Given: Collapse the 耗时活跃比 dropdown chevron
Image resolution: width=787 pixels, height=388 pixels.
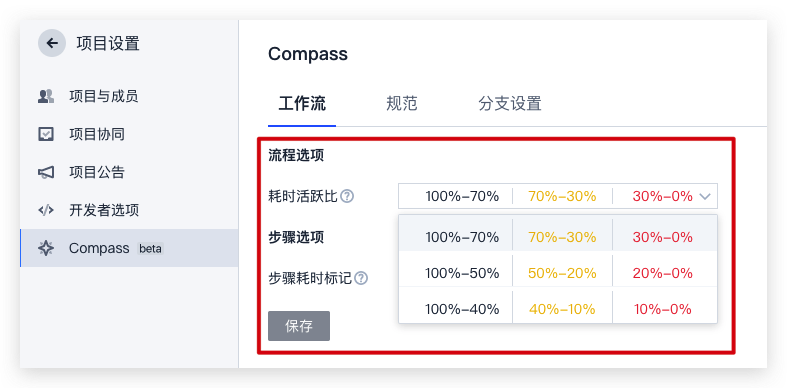Looking at the screenshot, I should pos(705,196).
